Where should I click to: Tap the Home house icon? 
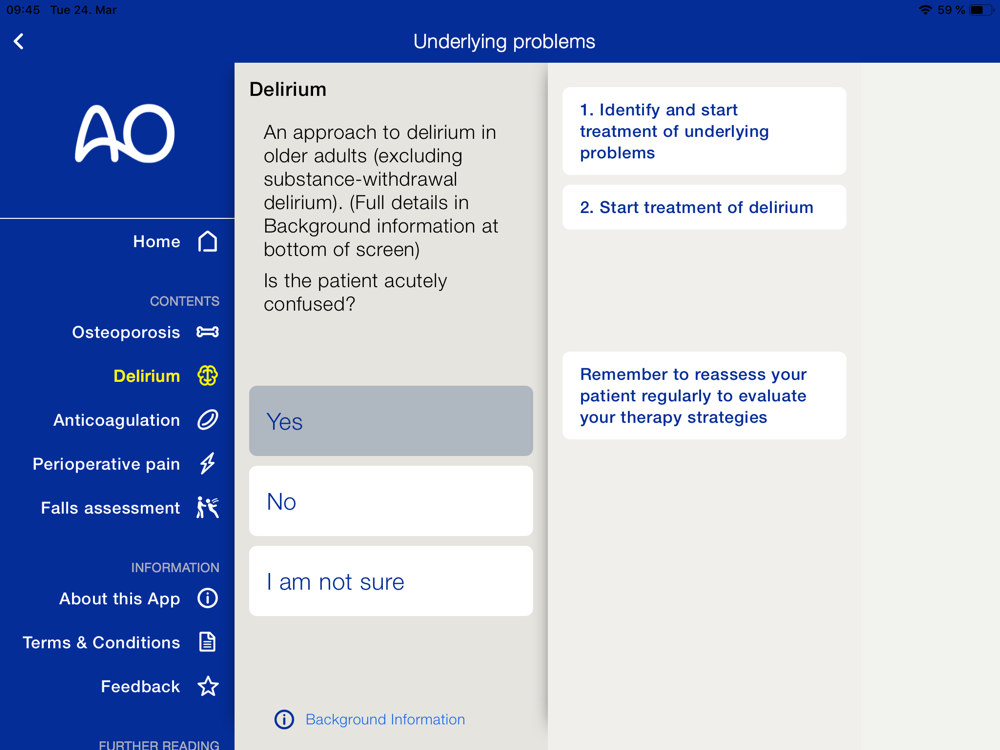point(207,242)
